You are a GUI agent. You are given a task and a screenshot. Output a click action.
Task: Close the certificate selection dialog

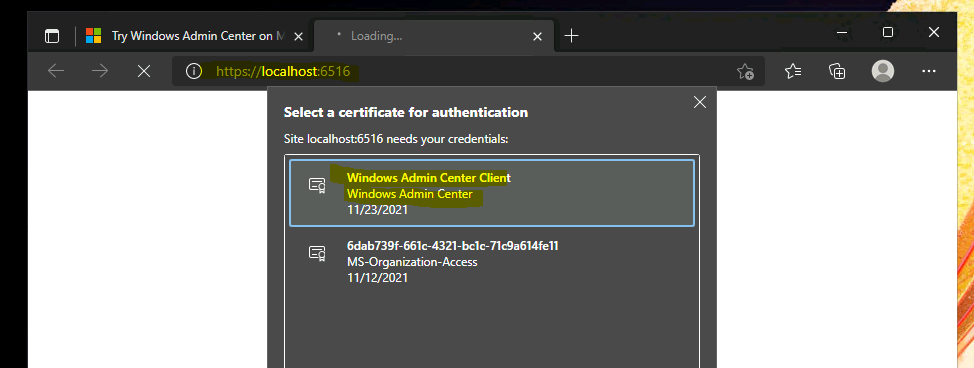tap(700, 103)
